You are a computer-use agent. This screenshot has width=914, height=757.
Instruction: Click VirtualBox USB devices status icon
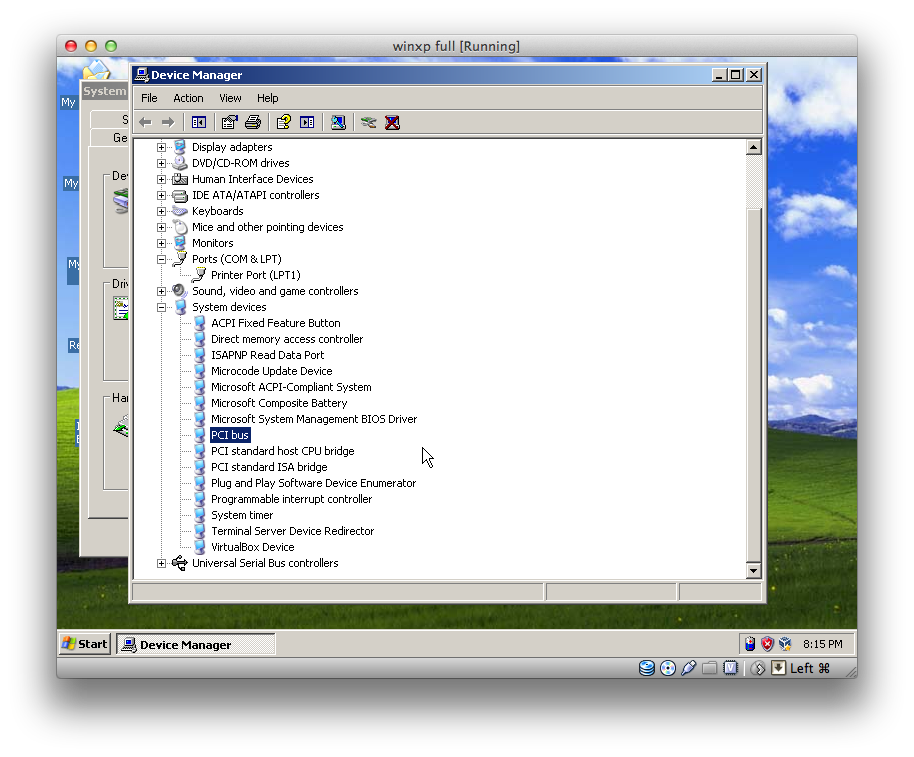688,668
